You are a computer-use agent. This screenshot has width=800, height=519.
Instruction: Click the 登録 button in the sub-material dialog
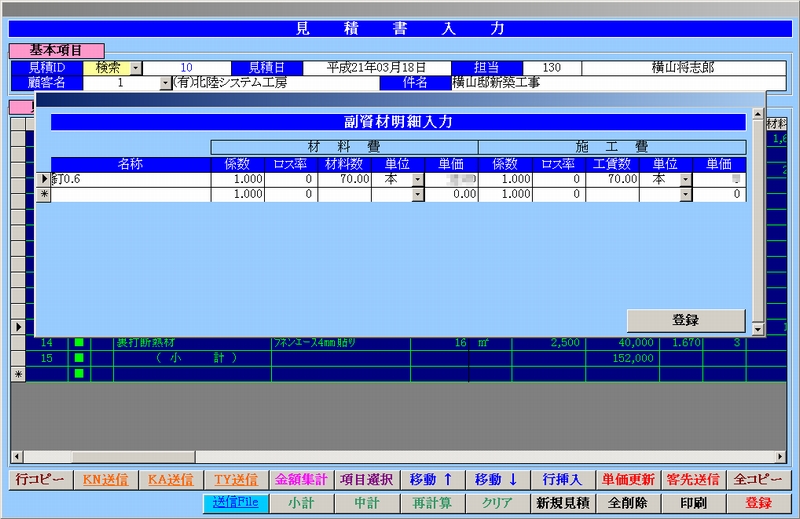pos(685,320)
